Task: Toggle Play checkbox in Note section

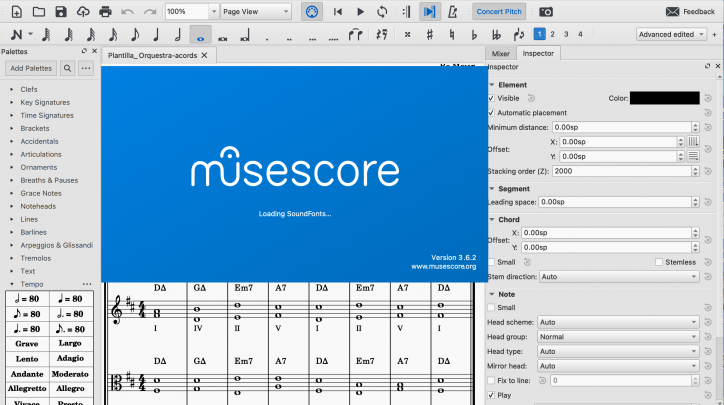Action: click(x=491, y=395)
